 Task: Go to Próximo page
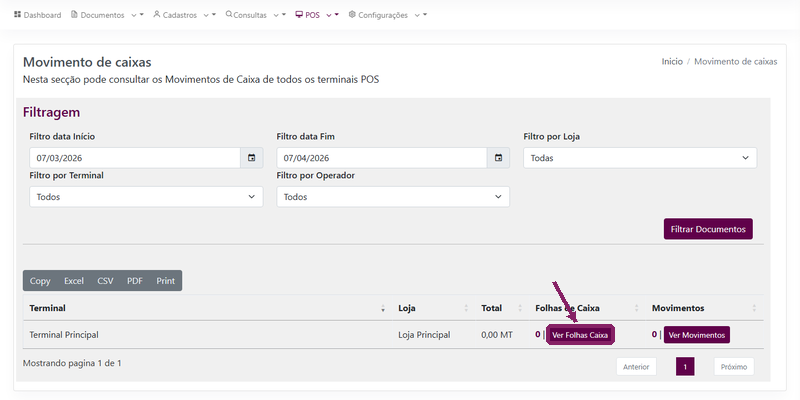coord(734,367)
